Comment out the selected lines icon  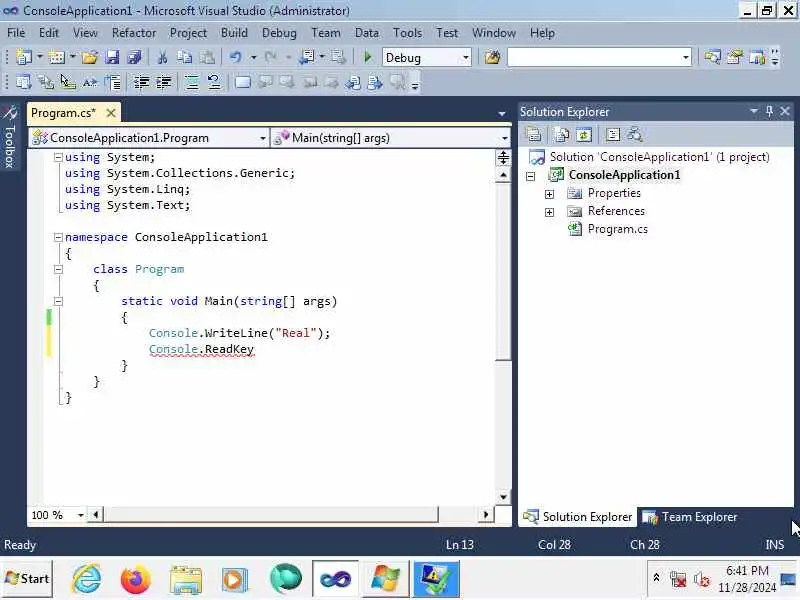click(192, 82)
